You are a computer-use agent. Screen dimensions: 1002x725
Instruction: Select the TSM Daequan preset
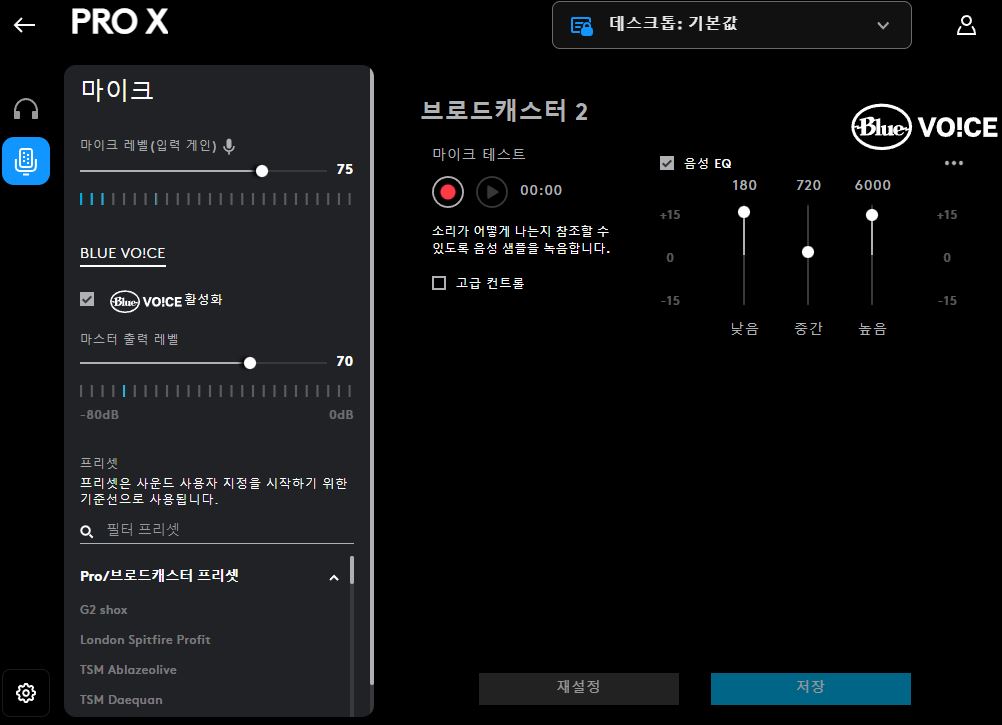(121, 699)
